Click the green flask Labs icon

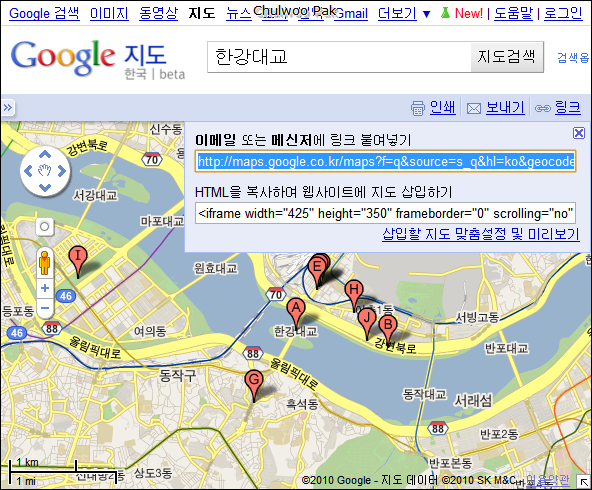coord(446,13)
